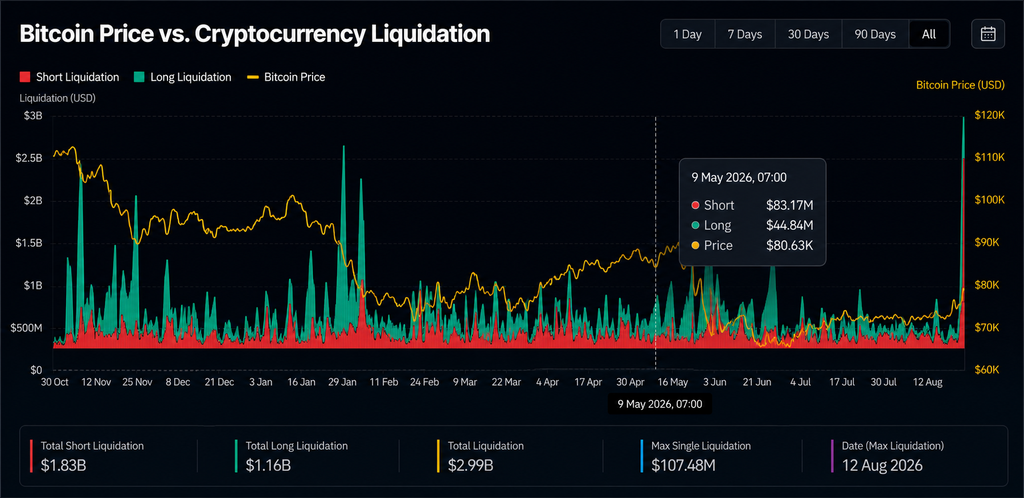Click the $500M left axis label
The image size is (1024, 498).
[28, 328]
